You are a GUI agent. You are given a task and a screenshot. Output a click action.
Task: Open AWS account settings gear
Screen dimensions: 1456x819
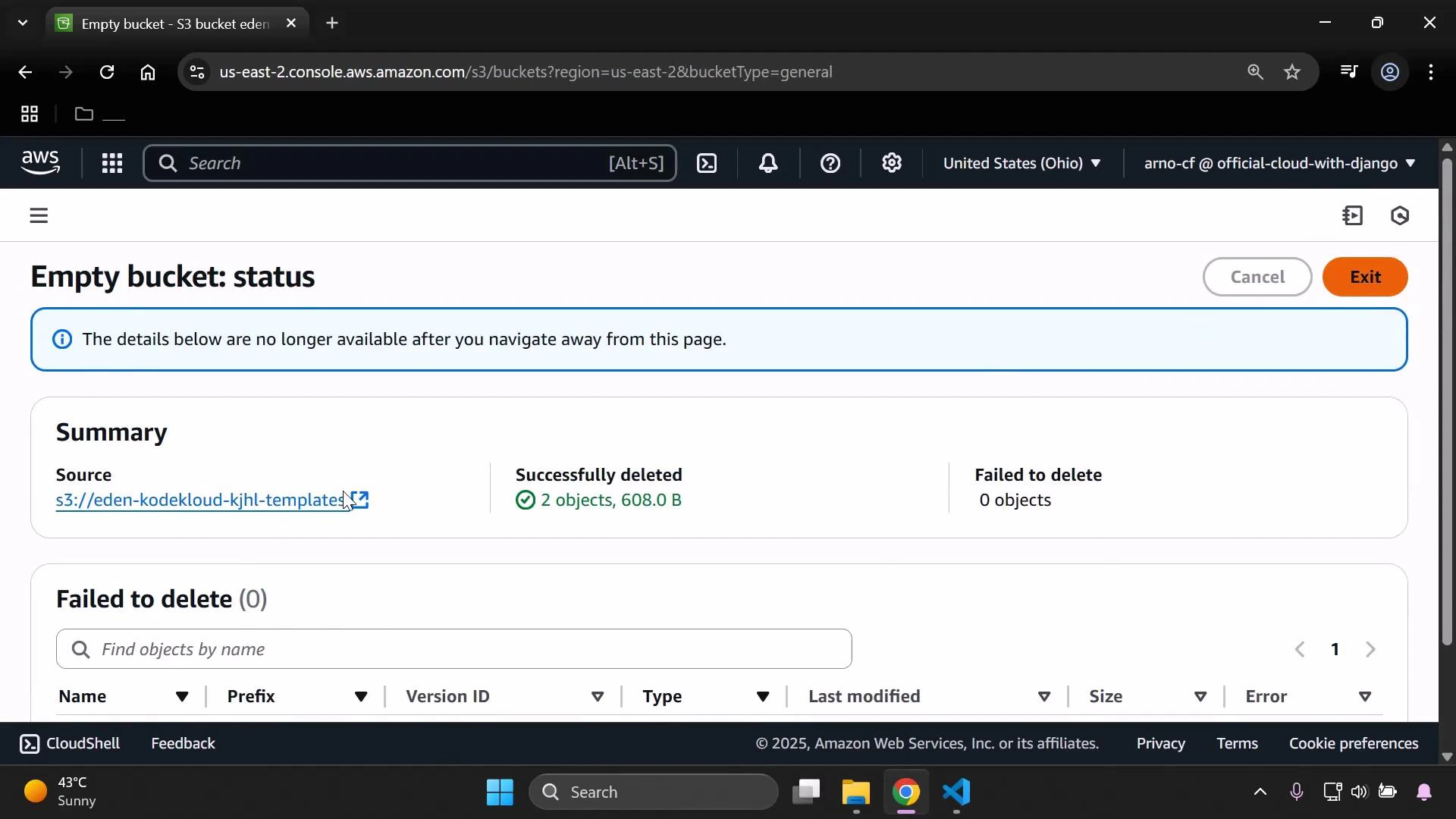892,163
